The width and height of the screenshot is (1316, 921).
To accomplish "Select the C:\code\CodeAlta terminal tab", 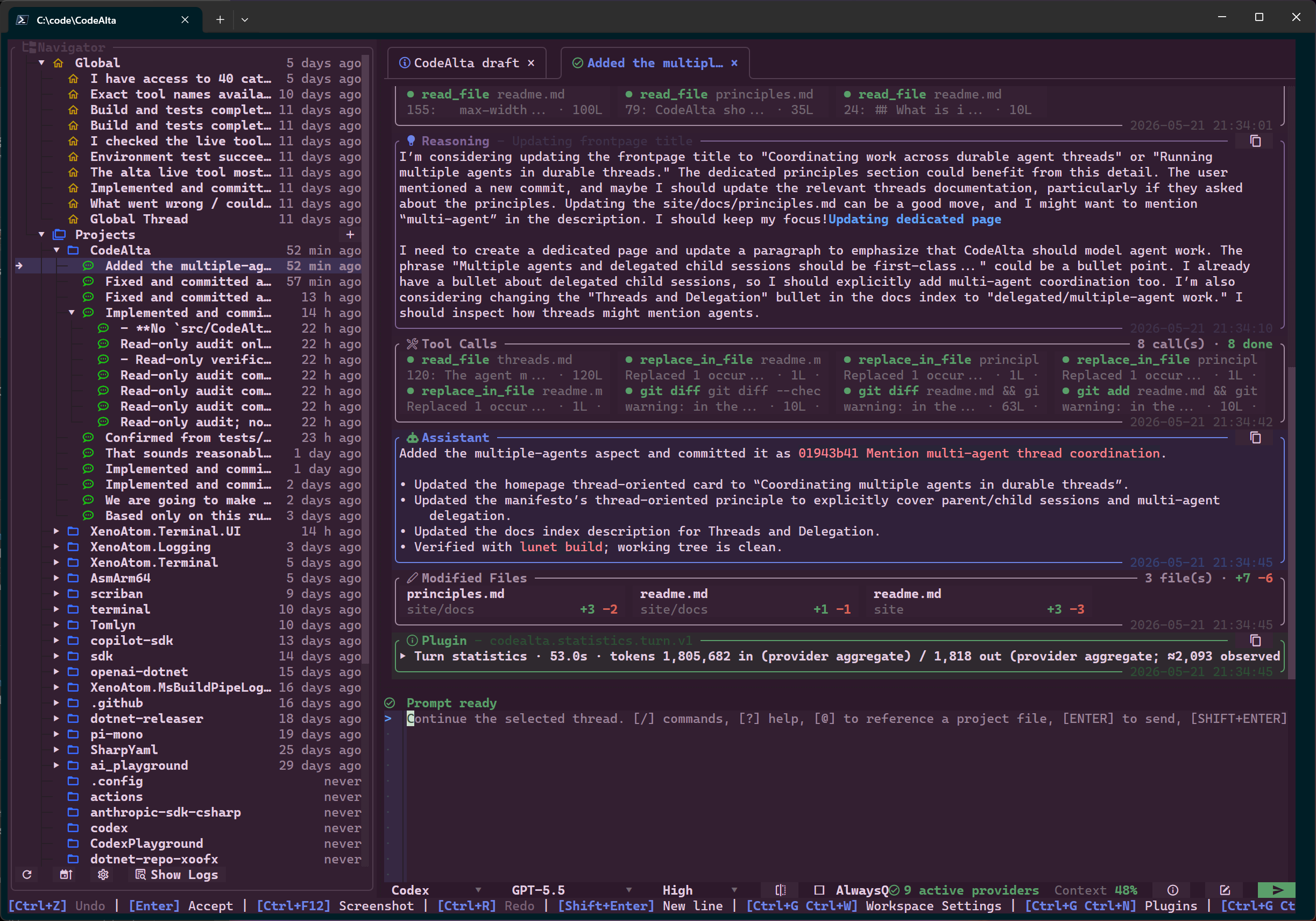I will pos(105,19).
